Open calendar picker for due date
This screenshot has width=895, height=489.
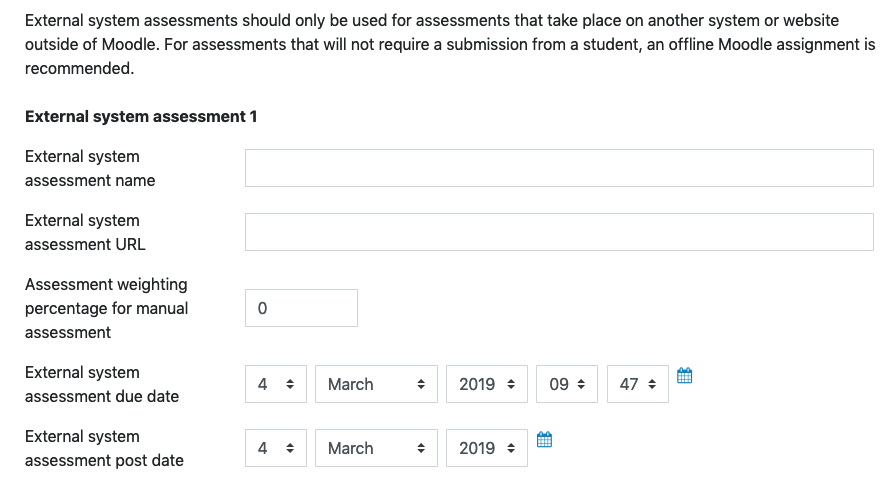(x=684, y=375)
